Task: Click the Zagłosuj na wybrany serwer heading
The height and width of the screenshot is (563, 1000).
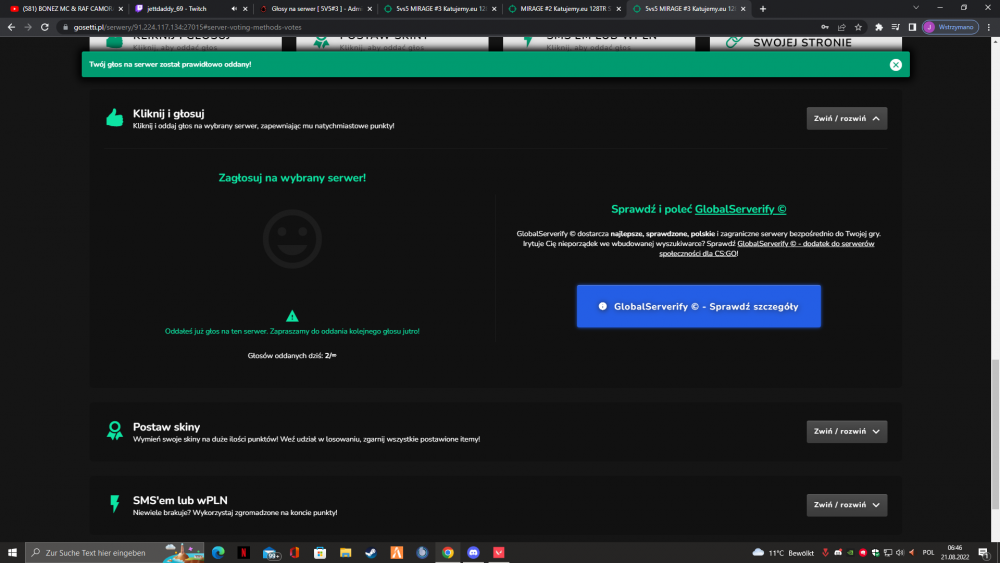Action: (x=292, y=178)
